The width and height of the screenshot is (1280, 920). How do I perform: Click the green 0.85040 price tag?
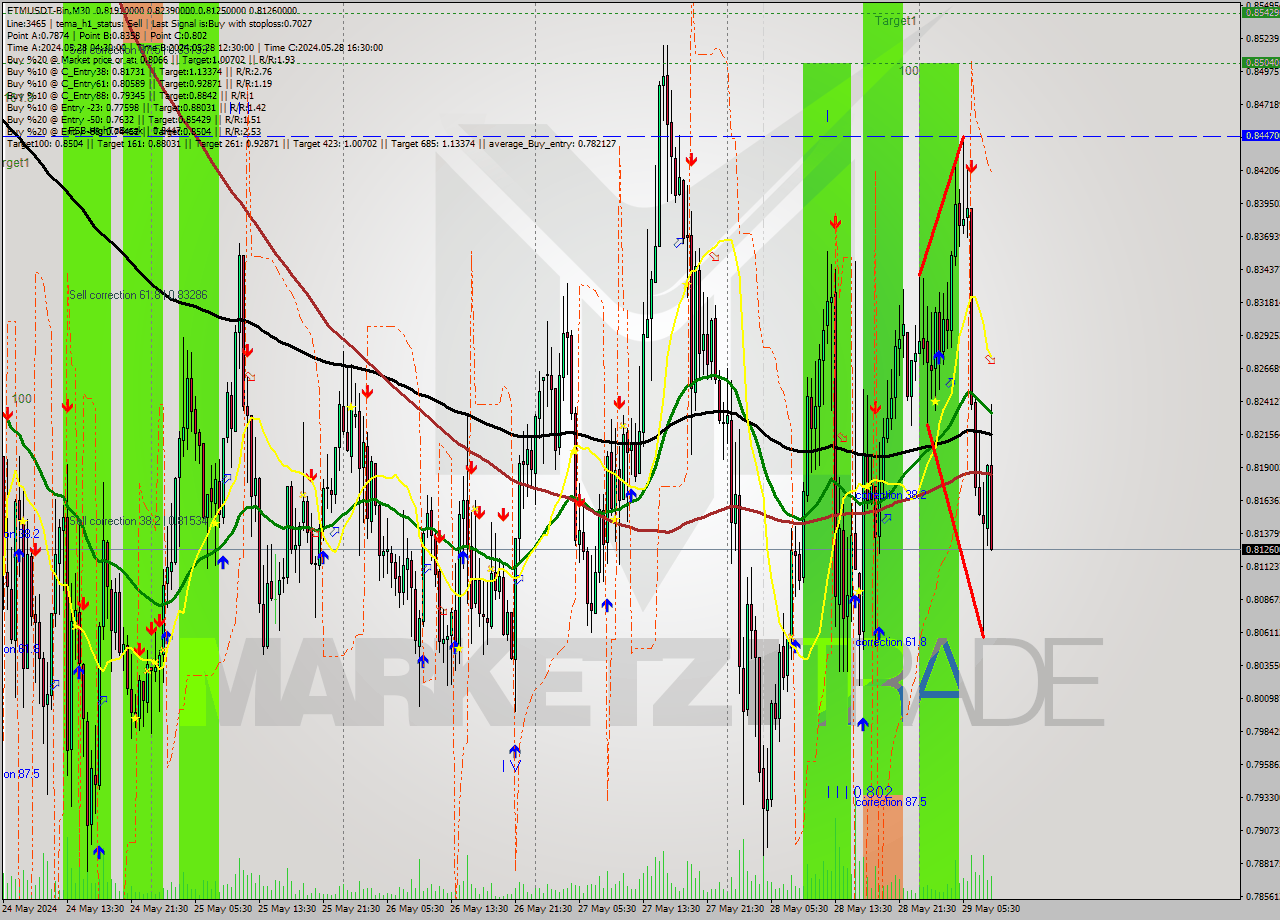coord(1260,62)
